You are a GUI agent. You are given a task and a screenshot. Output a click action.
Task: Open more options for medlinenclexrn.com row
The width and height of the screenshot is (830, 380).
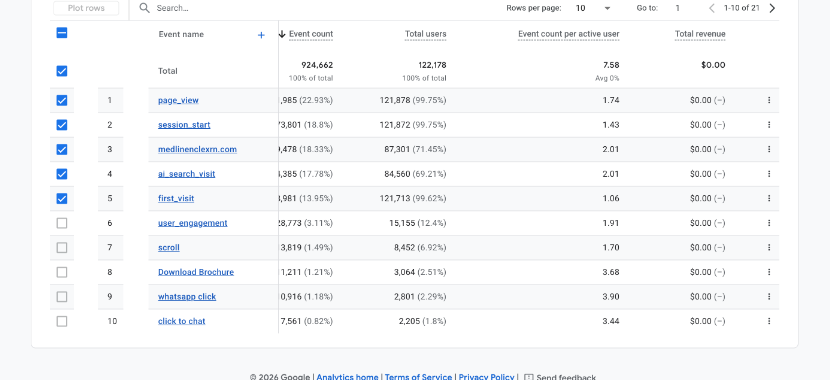[x=769, y=149]
